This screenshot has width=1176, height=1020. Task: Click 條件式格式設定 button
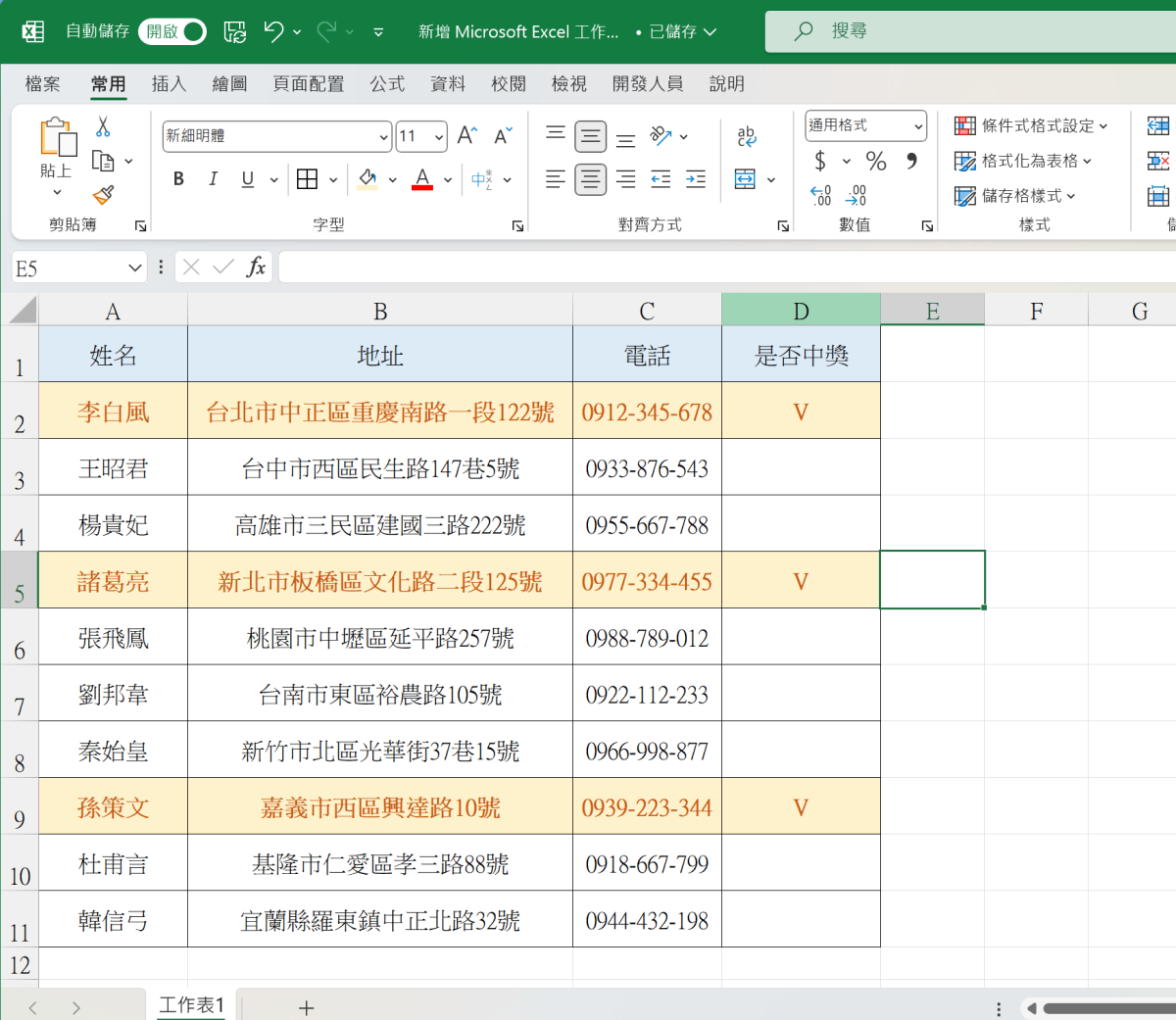tap(1031, 126)
